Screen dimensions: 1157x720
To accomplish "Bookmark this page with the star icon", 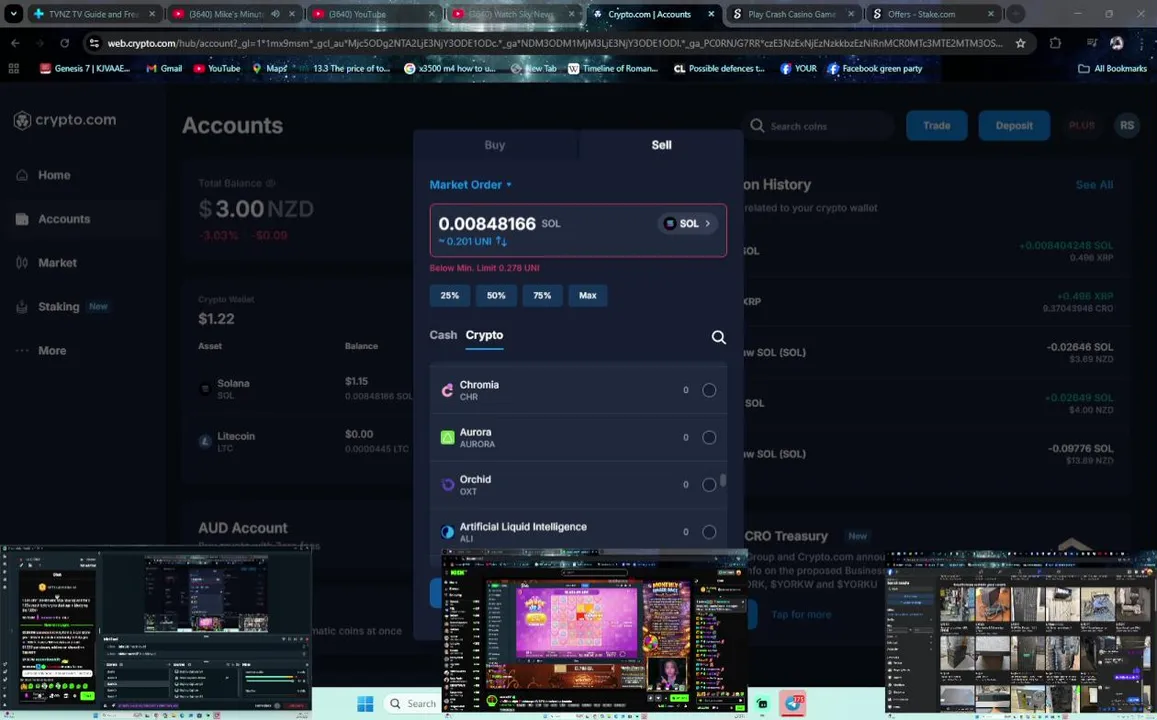I will click(1020, 43).
